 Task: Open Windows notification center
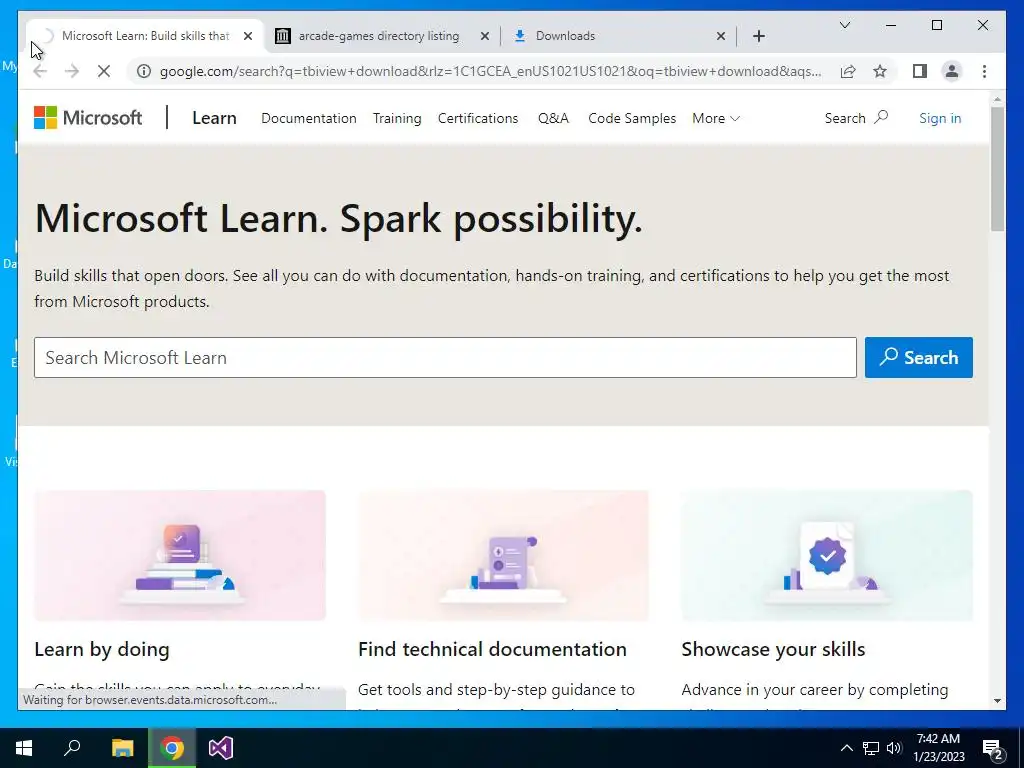click(x=993, y=748)
